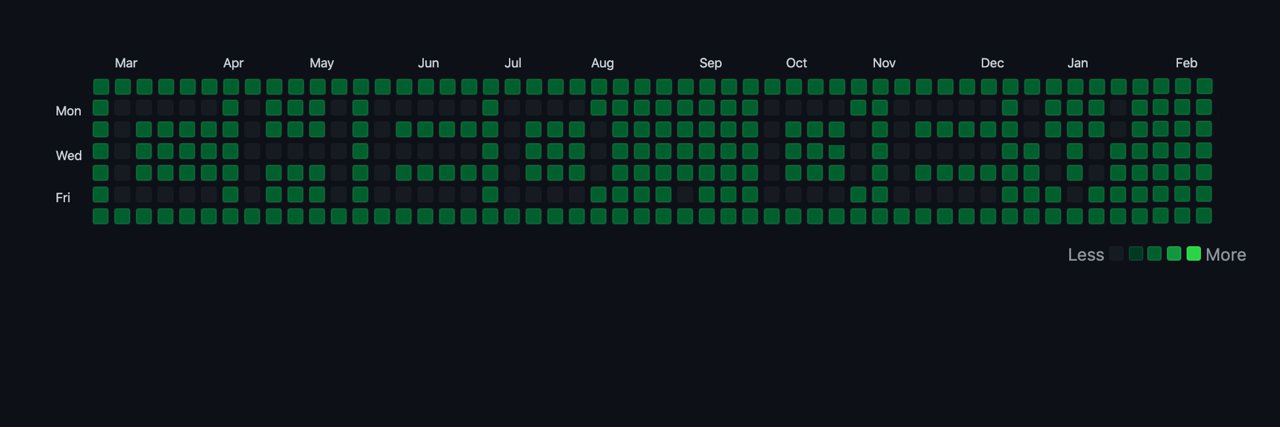This screenshot has width=1280, height=427.
Task: Click the Oct month label
Action: (x=796, y=63)
